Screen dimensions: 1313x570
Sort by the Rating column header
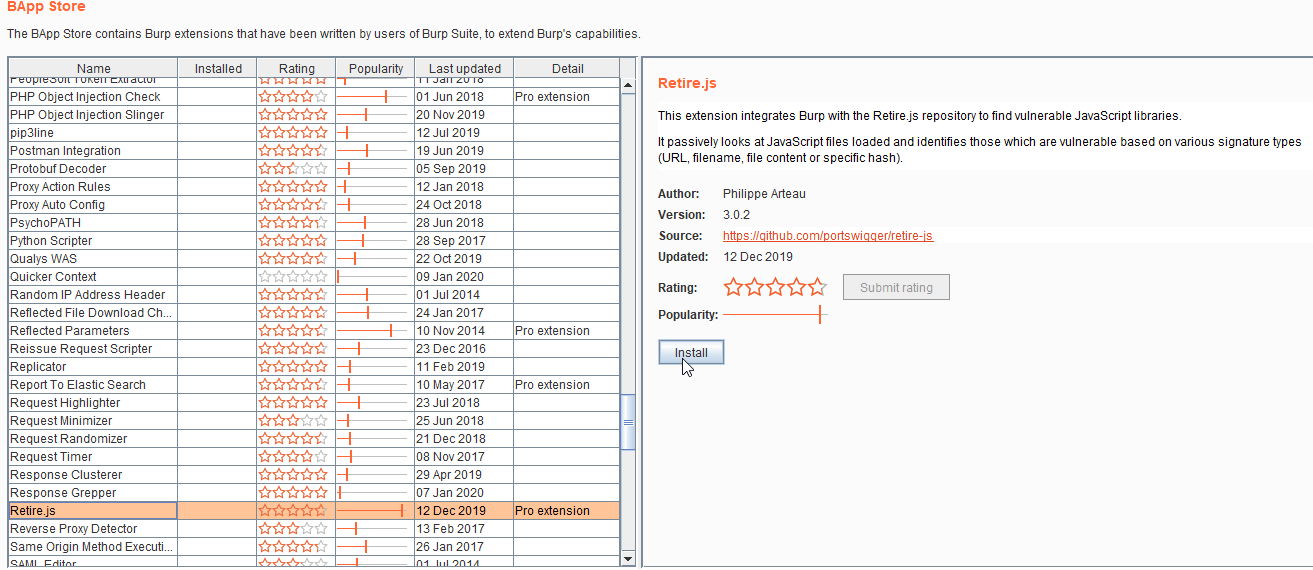pyautogui.click(x=296, y=68)
